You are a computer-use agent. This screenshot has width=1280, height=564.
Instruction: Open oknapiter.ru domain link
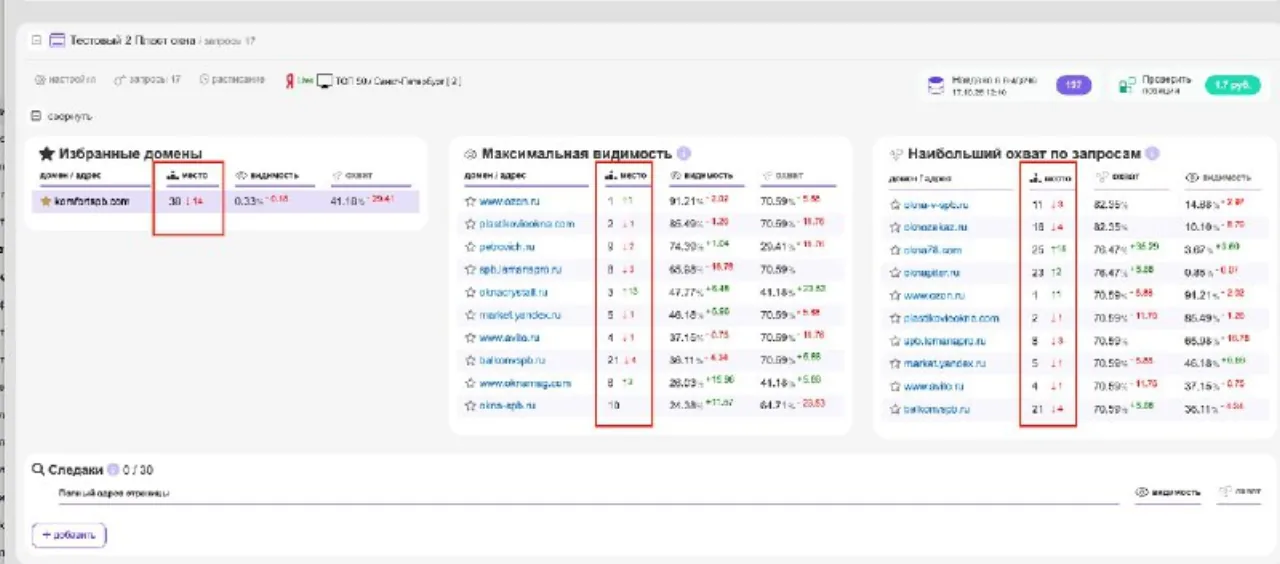point(932,273)
